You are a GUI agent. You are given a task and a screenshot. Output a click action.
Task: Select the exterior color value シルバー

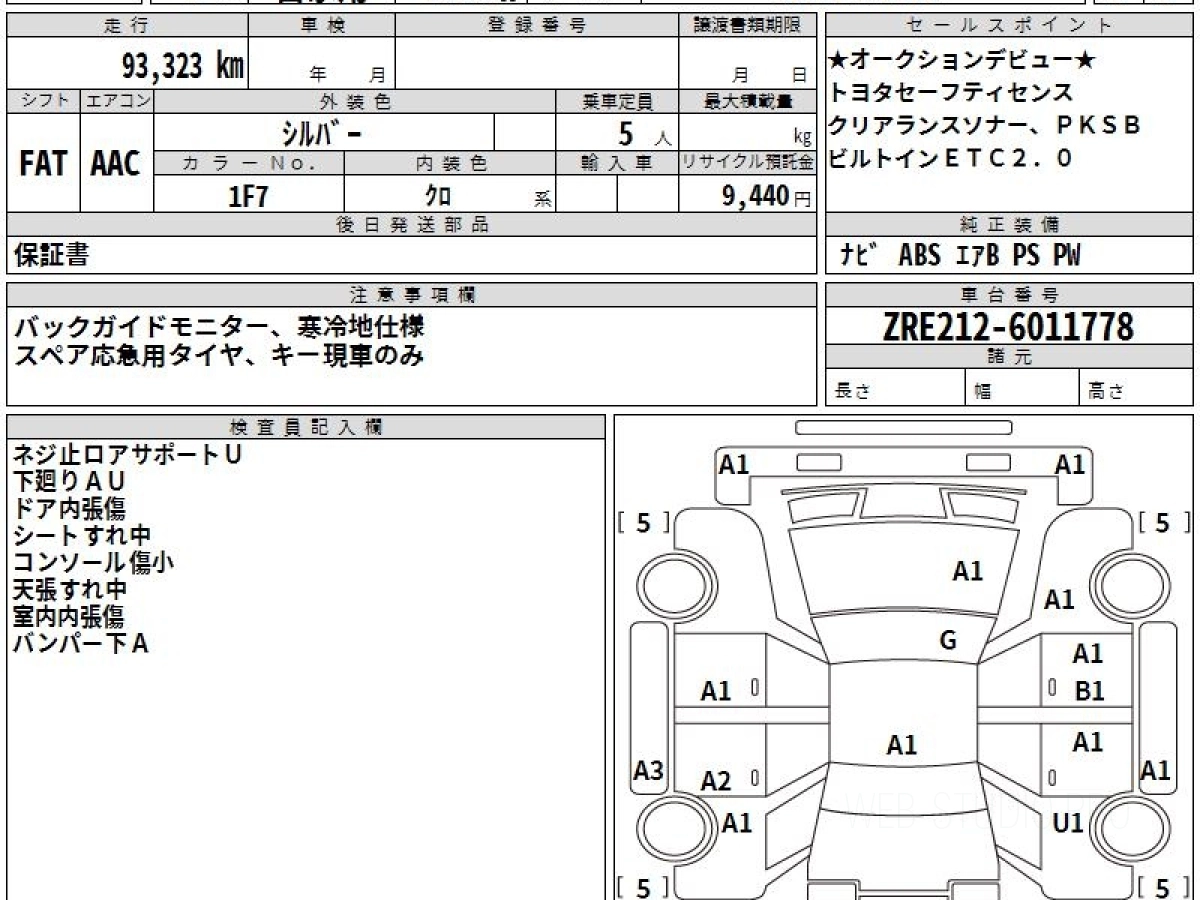[x=321, y=132]
